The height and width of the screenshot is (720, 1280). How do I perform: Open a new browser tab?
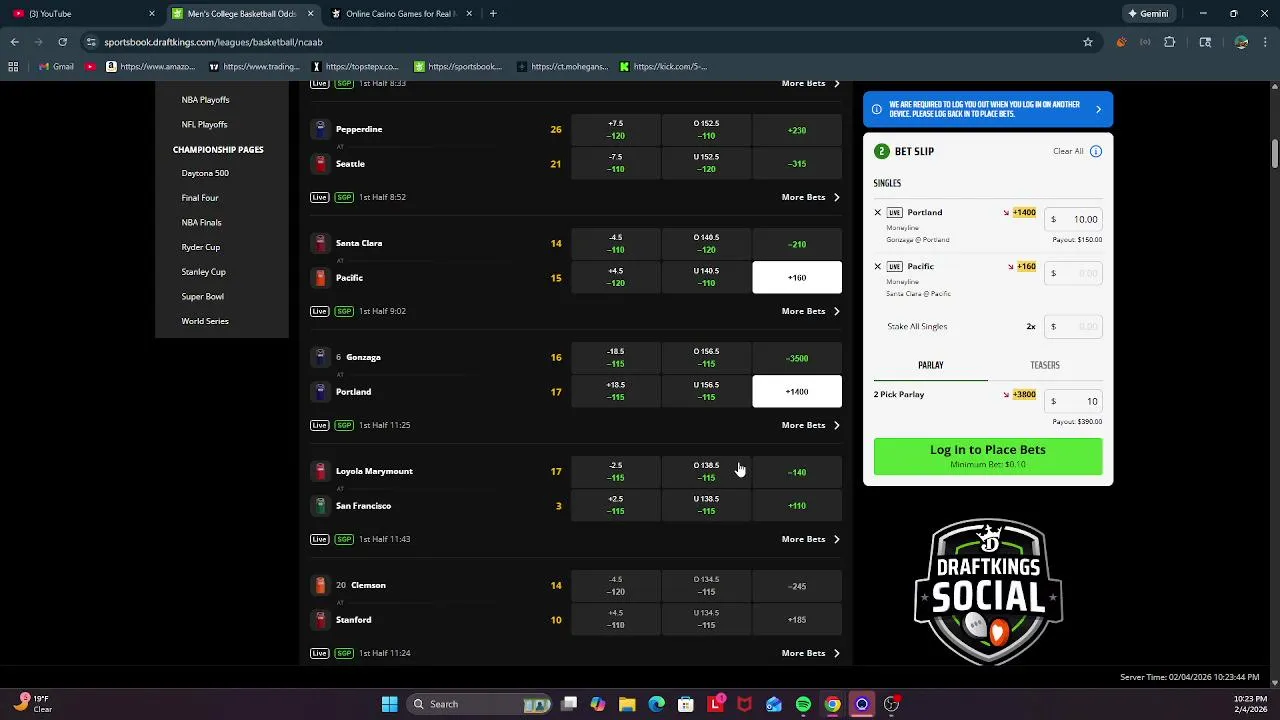pyautogui.click(x=493, y=14)
